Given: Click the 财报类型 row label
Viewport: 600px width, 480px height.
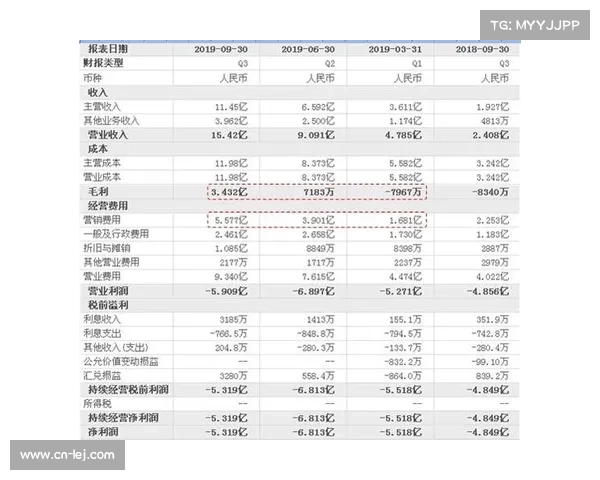Looking at the screenshot, I should pos(104,62).
